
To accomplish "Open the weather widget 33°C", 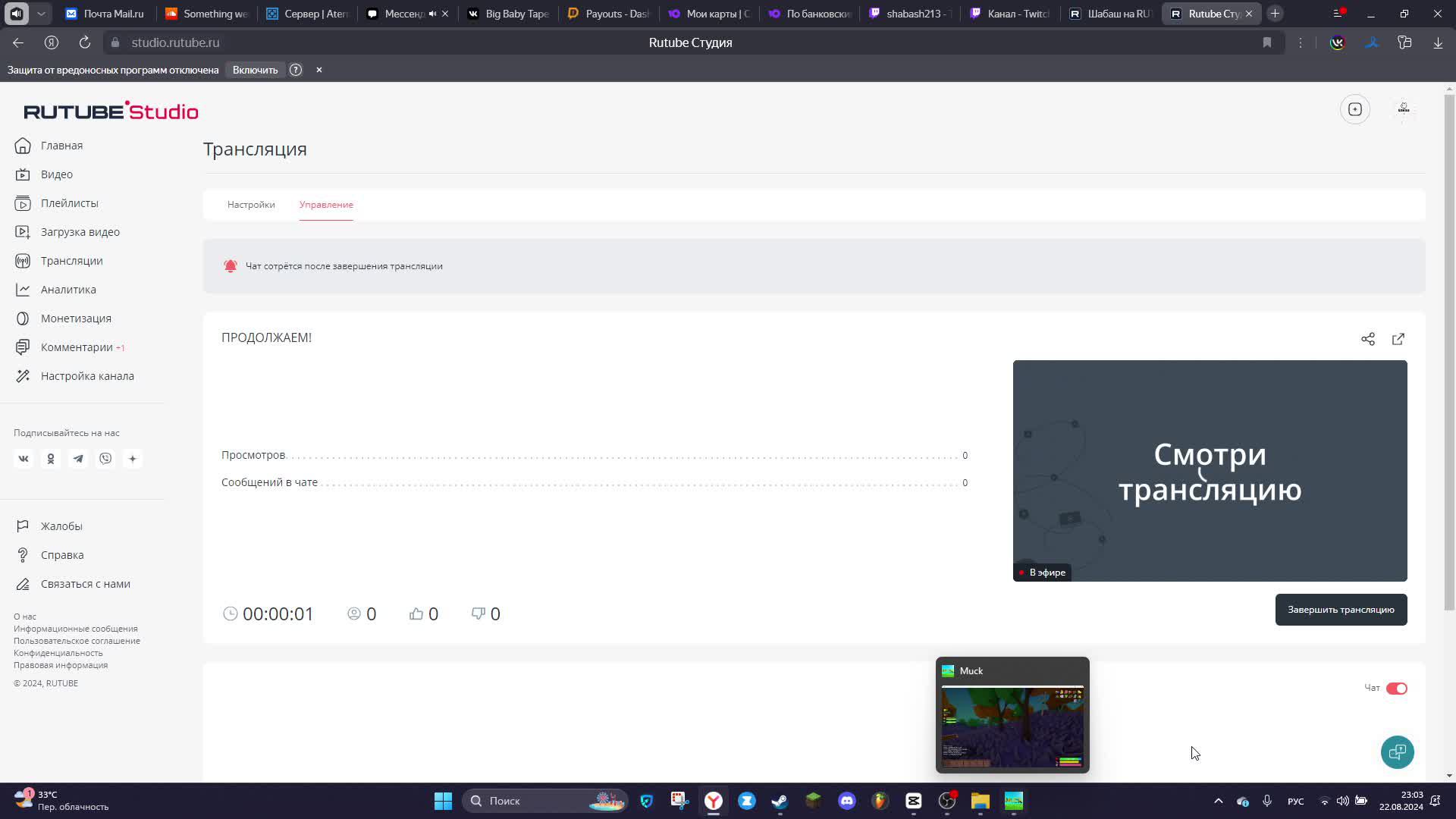I will click(x=61, y=801).
